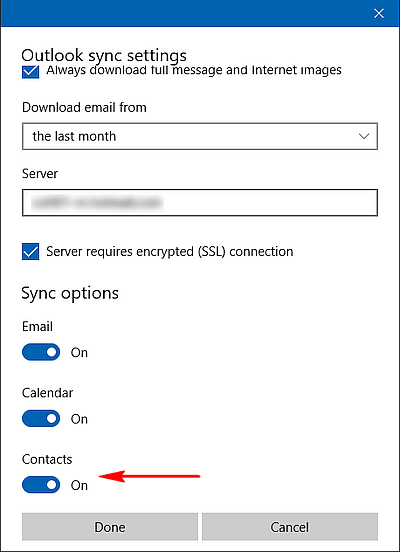Switch off the Contacts sync toggle
Image resolution: width=400 pixels, height=552 pixels.
click(x=41, y=485)
